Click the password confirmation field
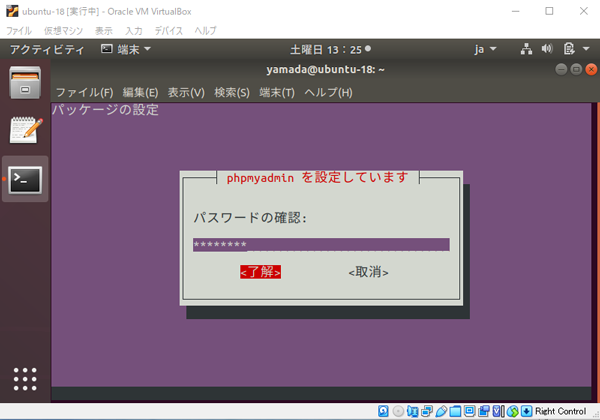 tap(321, 244)
